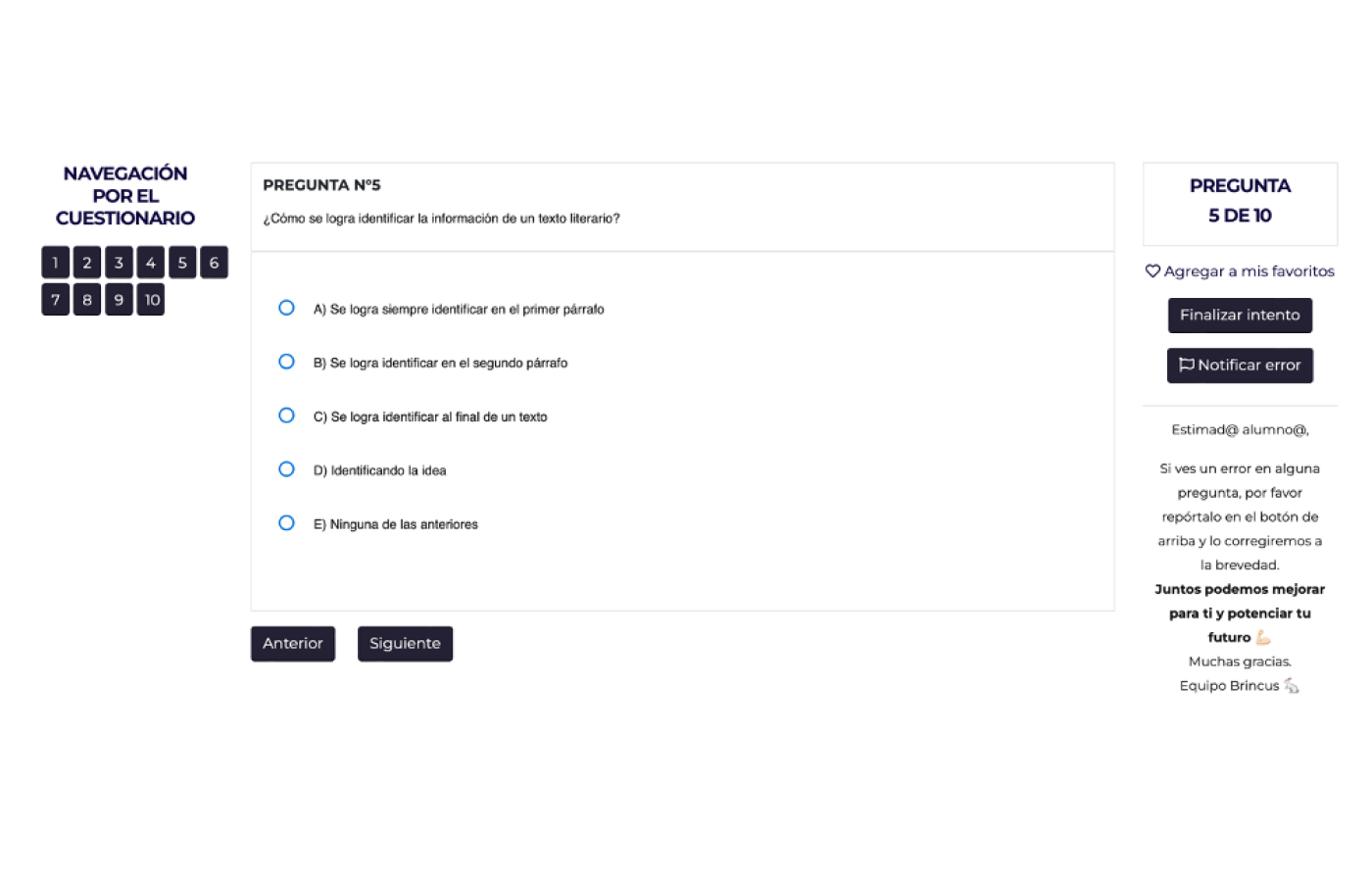Jump to question 2 in navigation

click(87, 263)
